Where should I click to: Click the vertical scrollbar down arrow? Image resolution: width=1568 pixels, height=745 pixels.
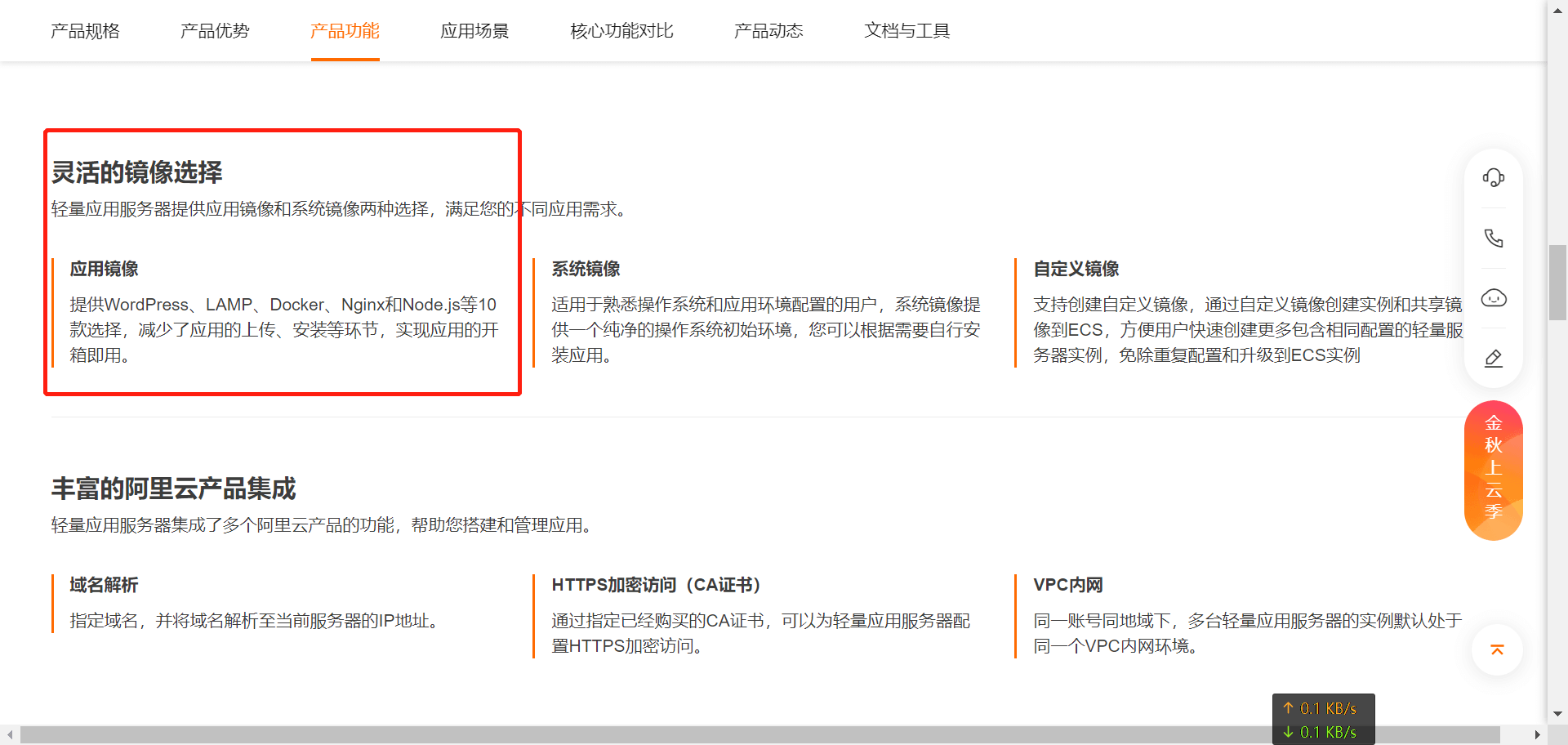[1557, 713]
